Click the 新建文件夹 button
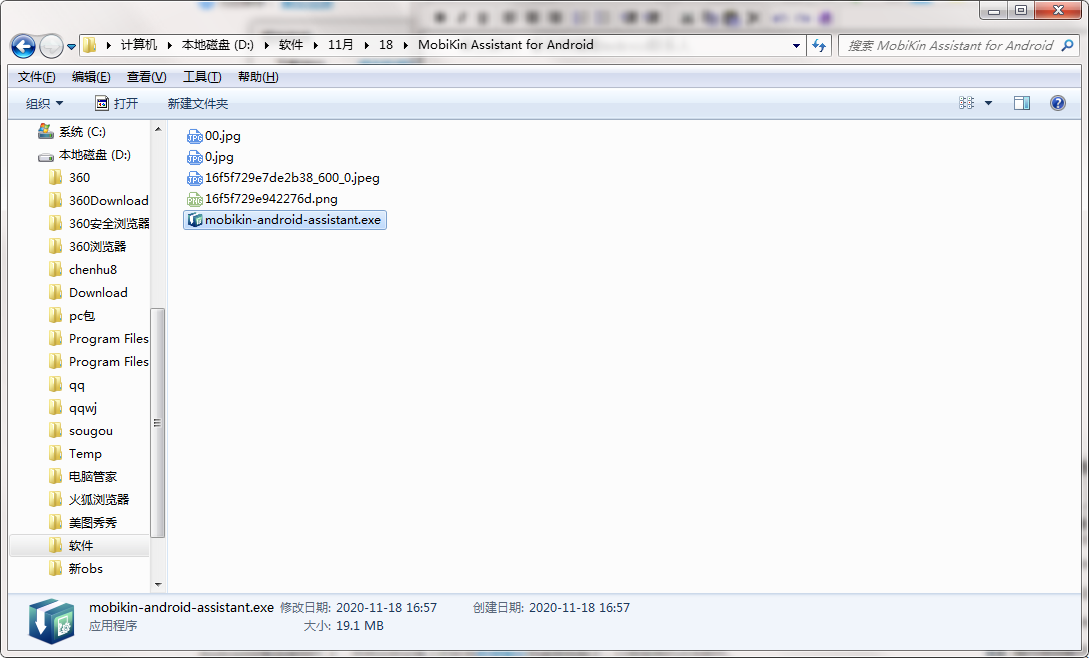 pyautogui.click(x=197, y=104)
